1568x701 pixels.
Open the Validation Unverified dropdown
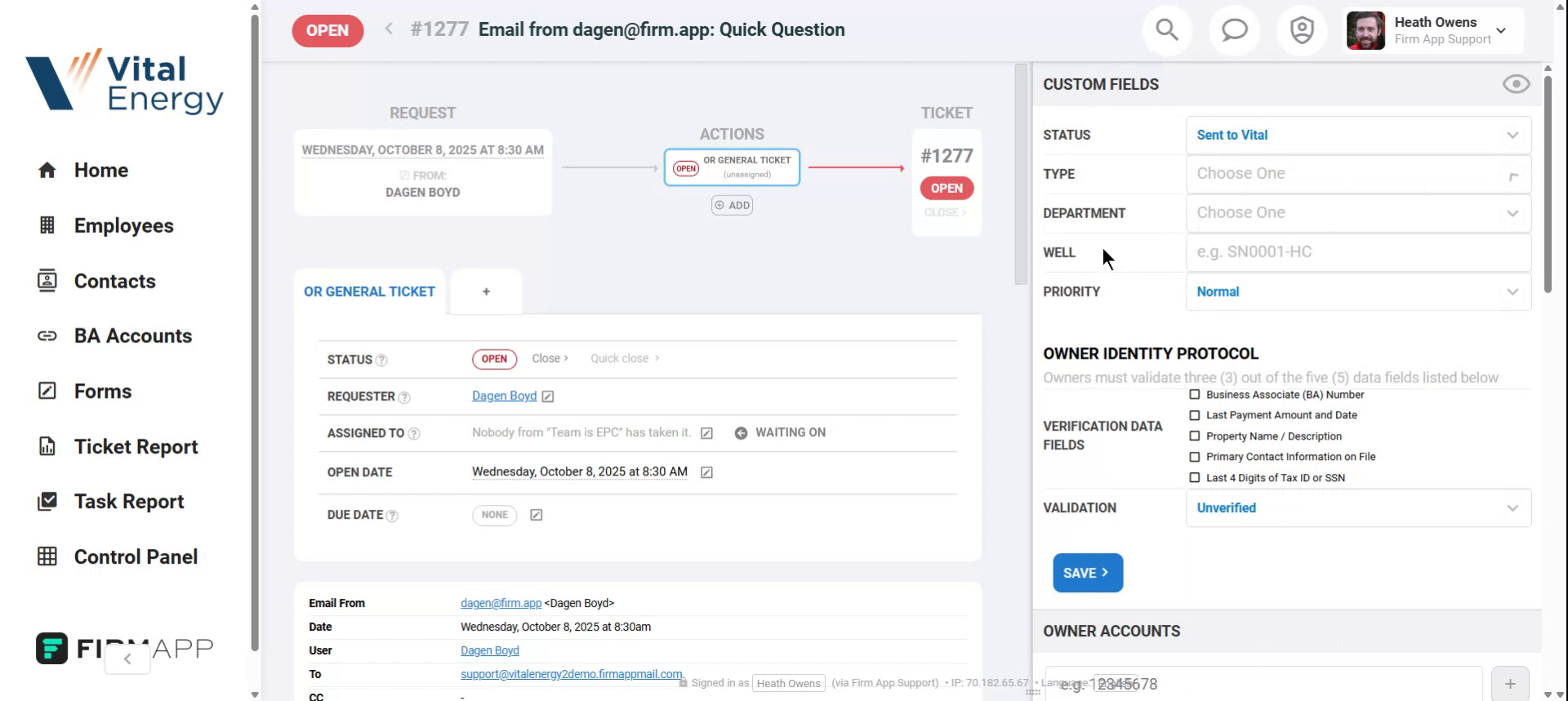1357,508
